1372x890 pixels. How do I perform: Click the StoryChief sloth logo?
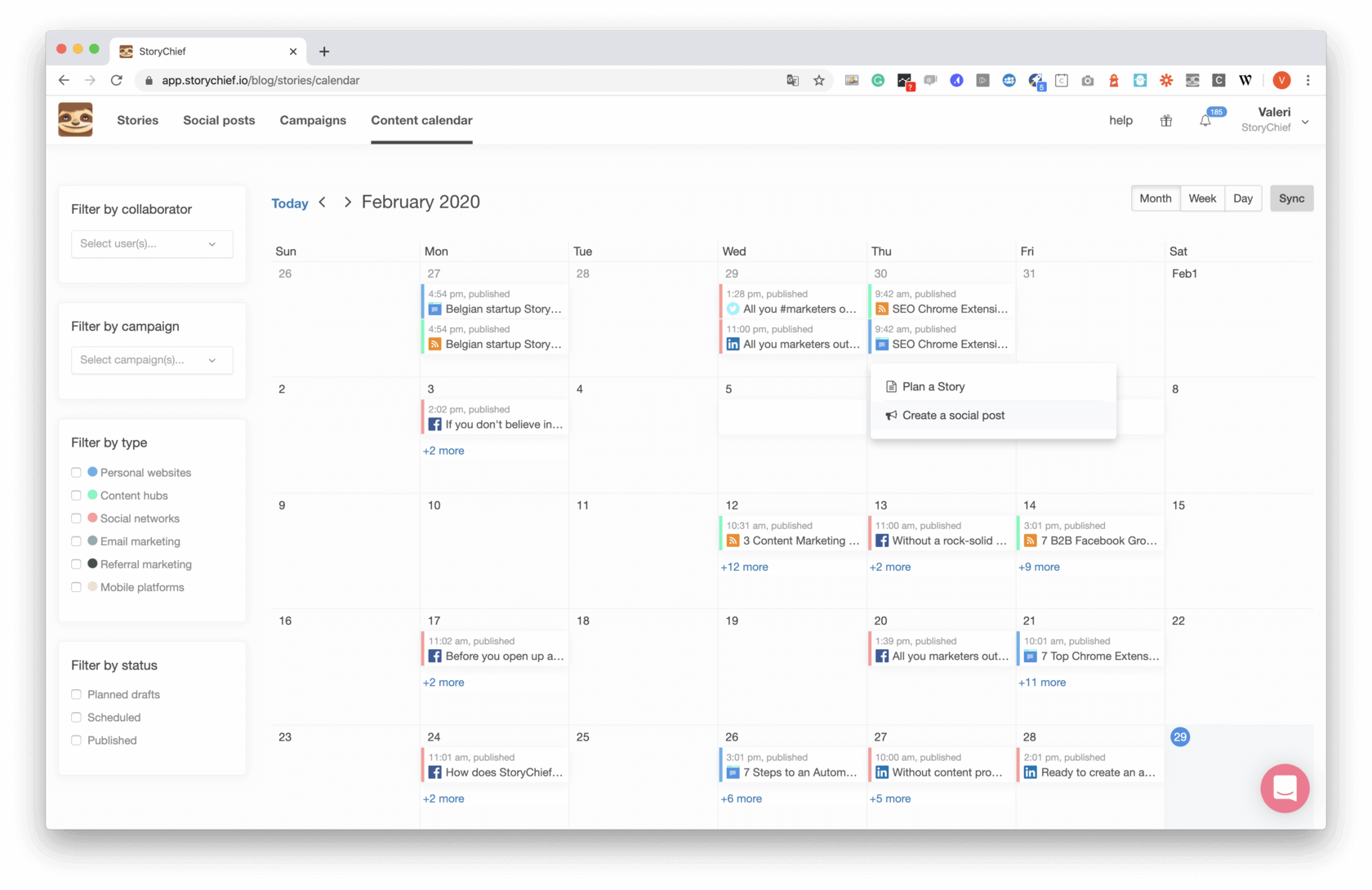(x=75, y=119)
